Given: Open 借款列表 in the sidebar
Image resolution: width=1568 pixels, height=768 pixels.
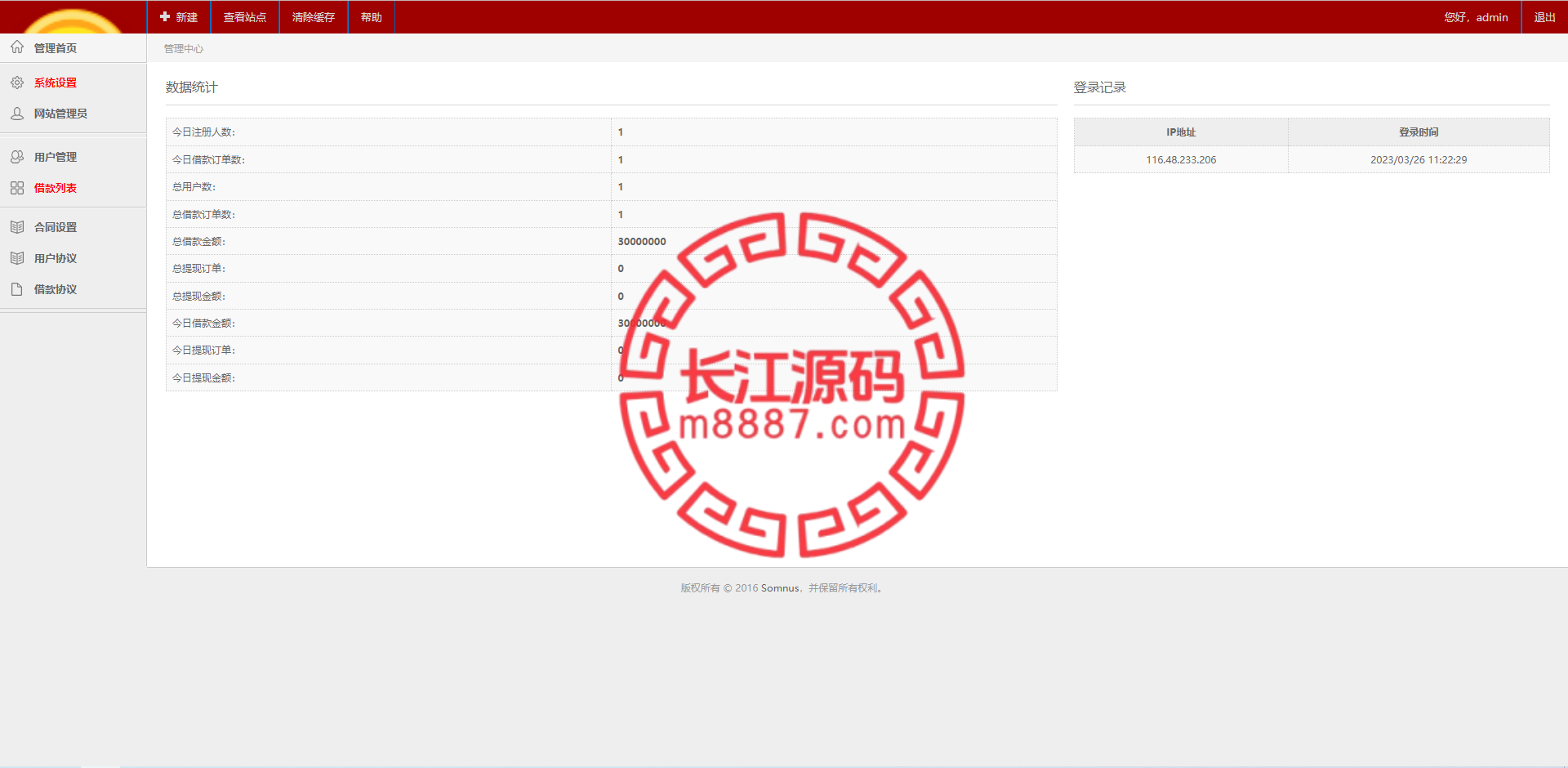Looking at the screenshot, I should point(56,188).
